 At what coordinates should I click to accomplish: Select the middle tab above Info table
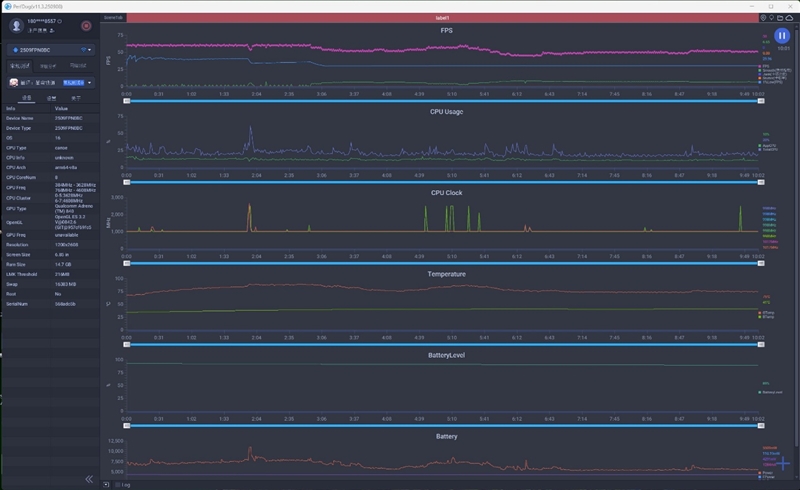pyautogui.click(x=52, y=98)
